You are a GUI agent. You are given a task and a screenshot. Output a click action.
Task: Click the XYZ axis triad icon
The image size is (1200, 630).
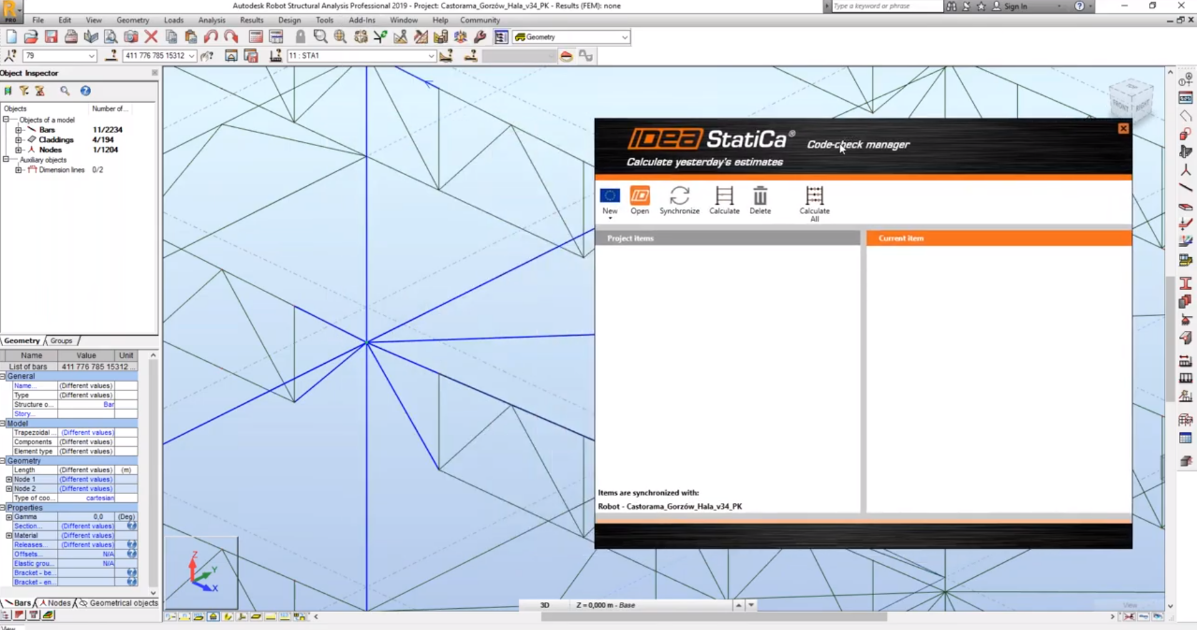[x=203, y=572]
